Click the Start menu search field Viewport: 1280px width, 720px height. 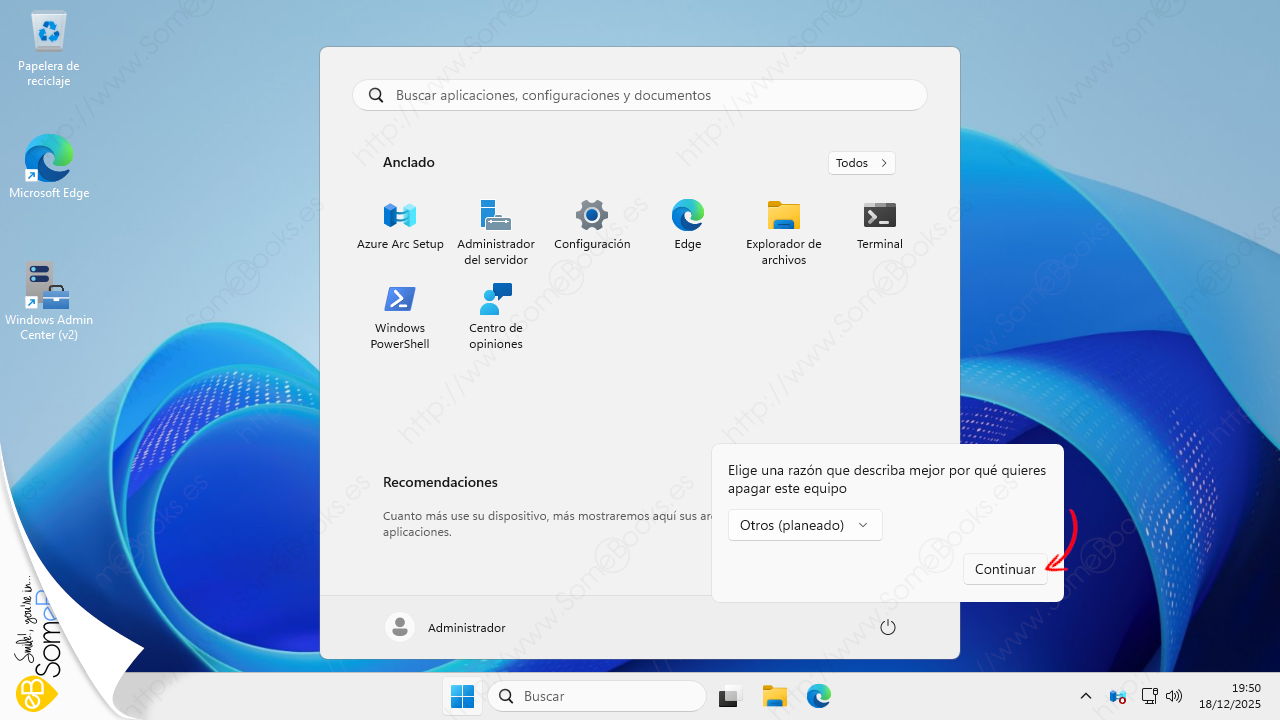coord(640,95)
